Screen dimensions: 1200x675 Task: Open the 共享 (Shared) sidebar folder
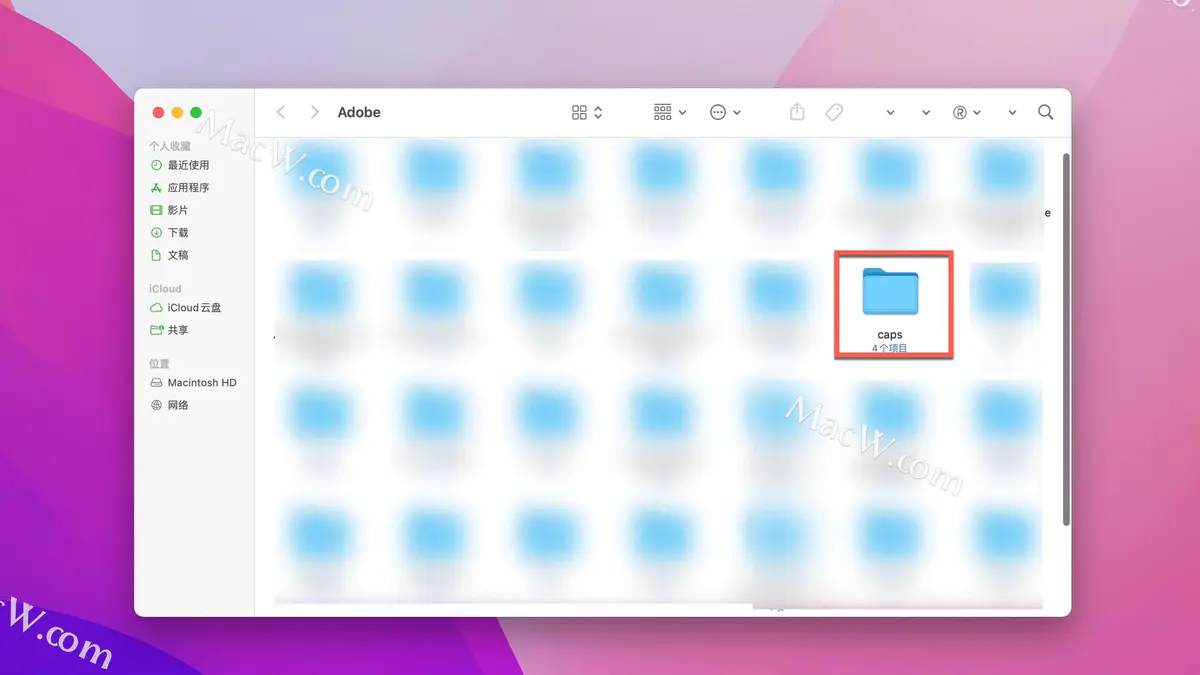tap(179, 330)
